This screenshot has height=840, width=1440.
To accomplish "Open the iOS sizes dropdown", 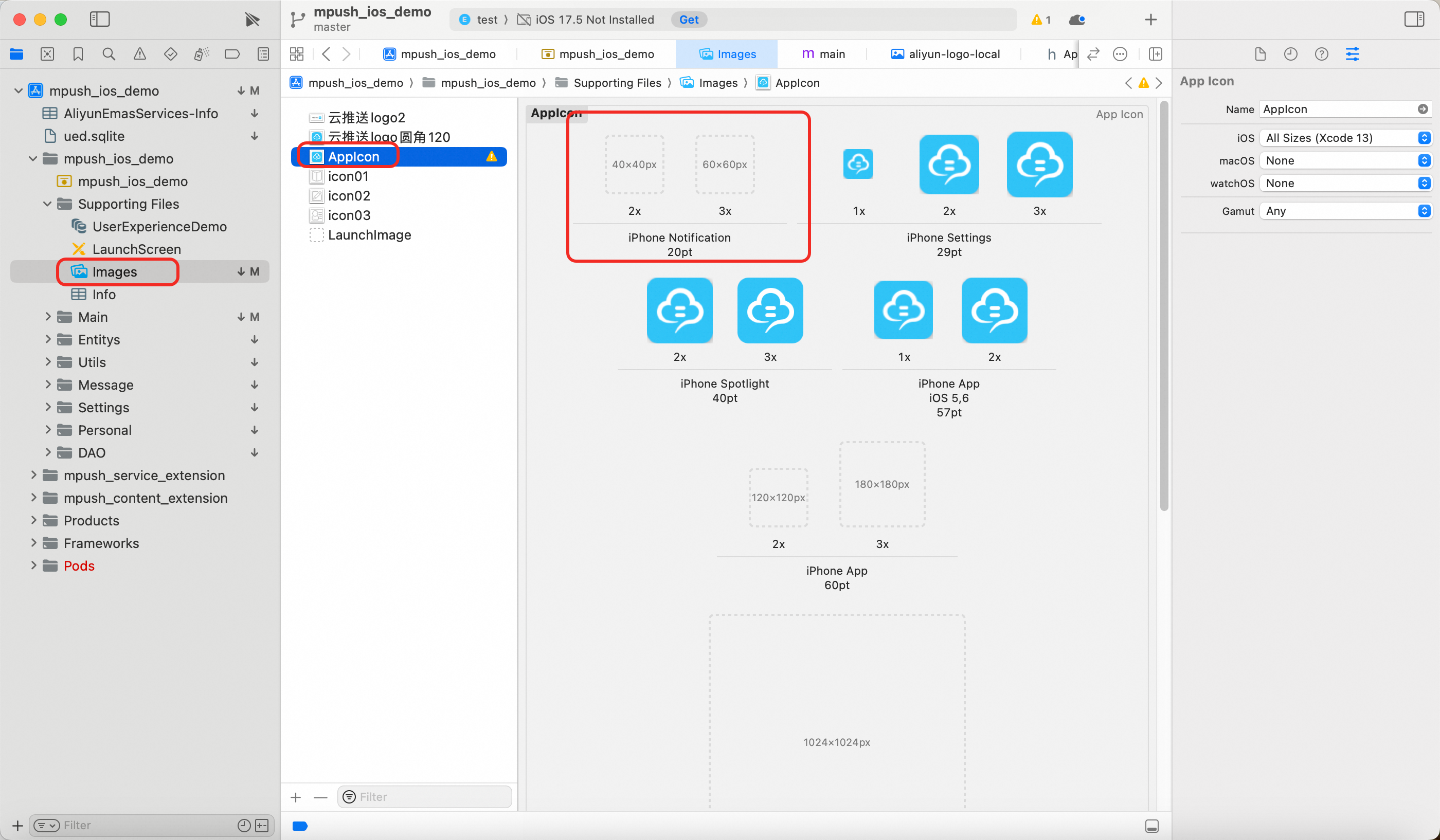I will click(x=1345, y=138).
